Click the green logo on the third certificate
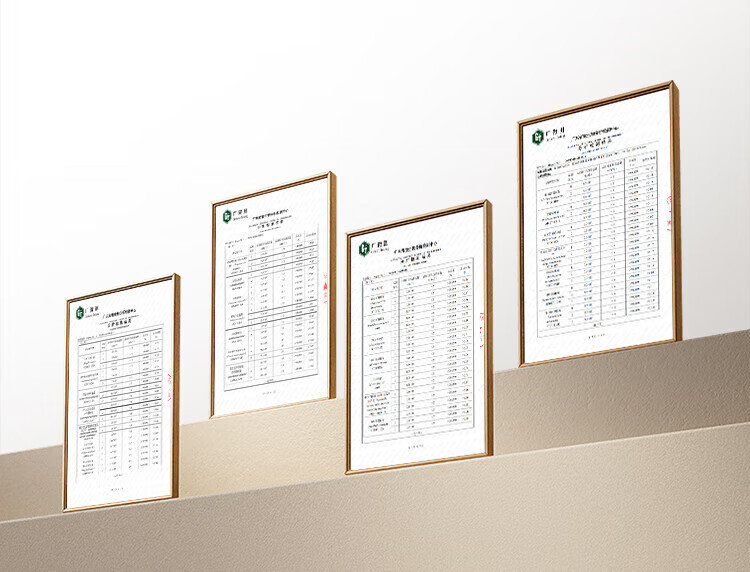 (x=364, y=246)
